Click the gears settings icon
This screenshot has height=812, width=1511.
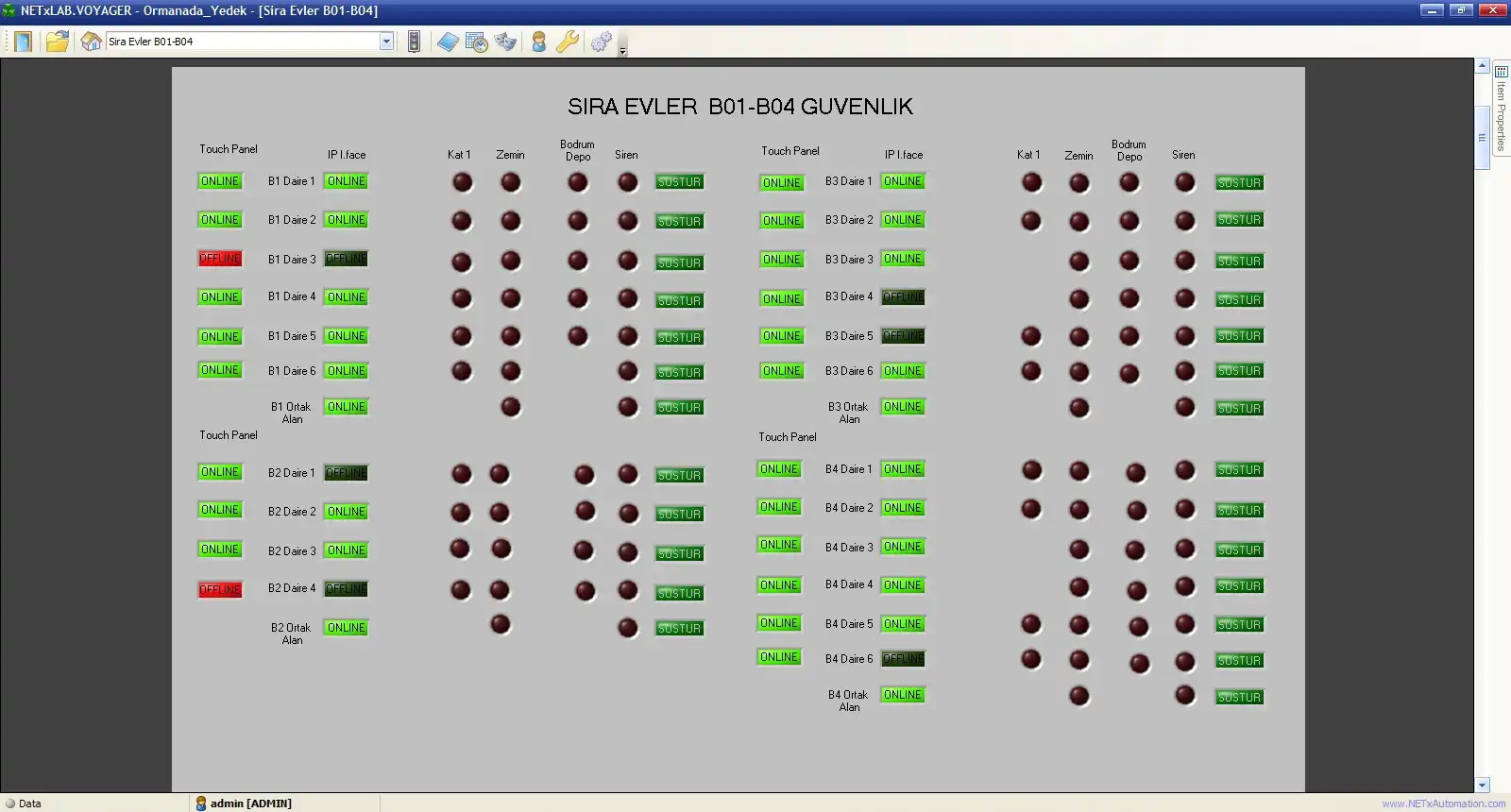pyautogui.click(x=601, y=42)
